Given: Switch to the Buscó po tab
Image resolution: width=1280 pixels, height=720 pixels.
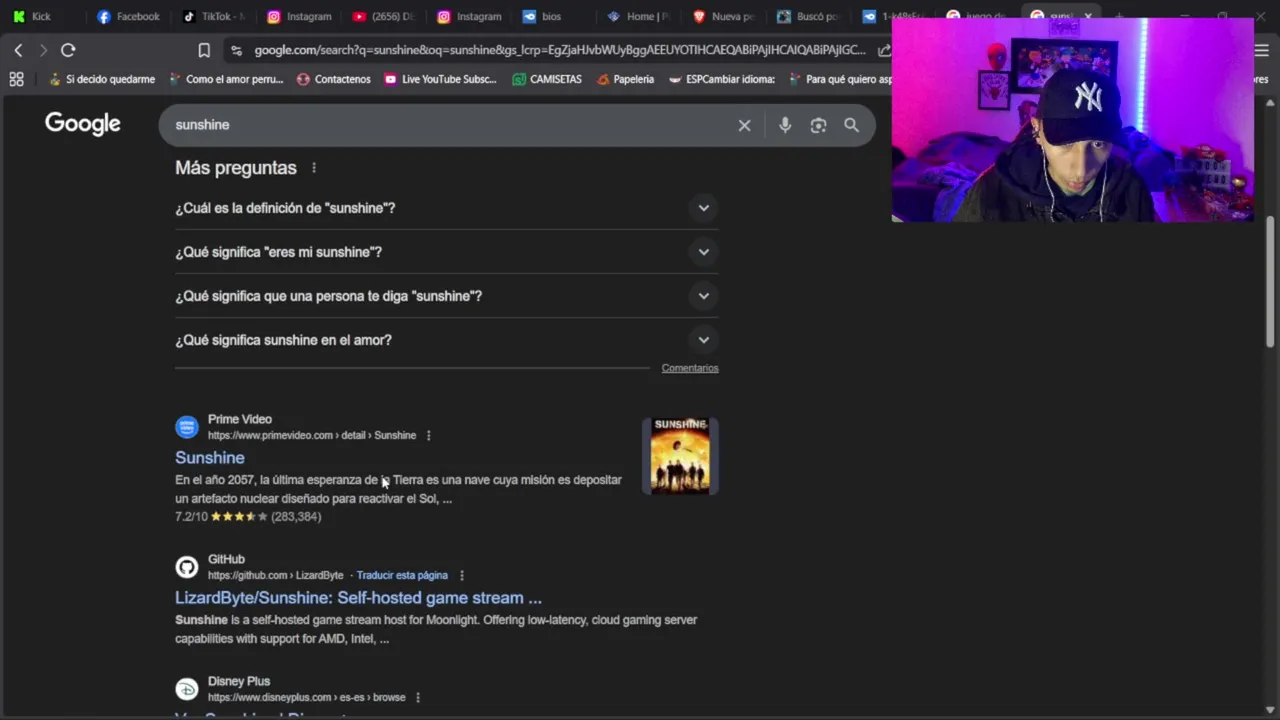Looking at the screenshot, I should coord(808,16).
